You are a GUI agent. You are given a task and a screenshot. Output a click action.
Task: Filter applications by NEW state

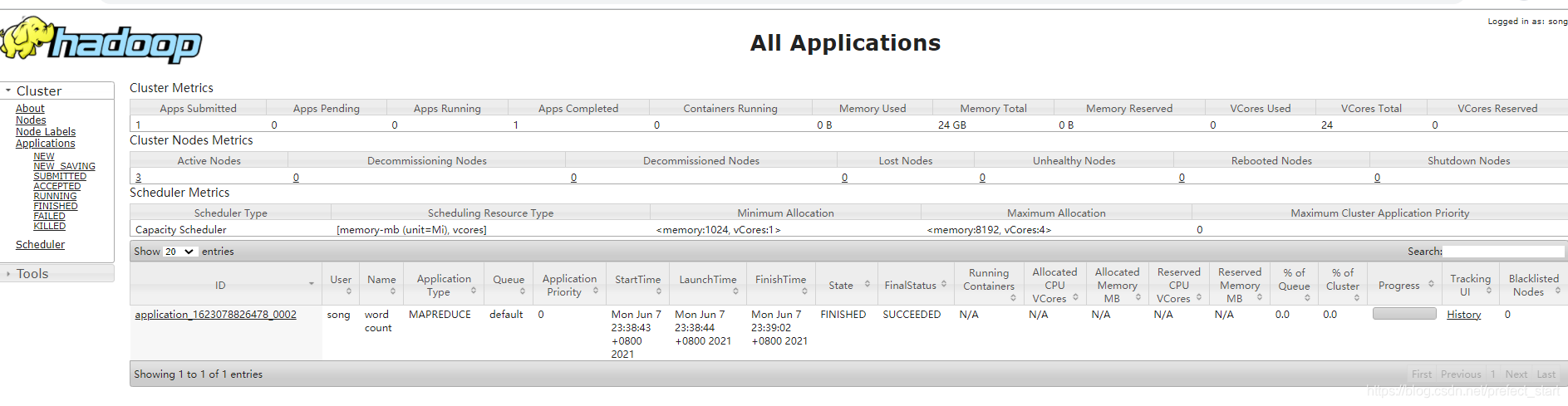click(44, 156)
